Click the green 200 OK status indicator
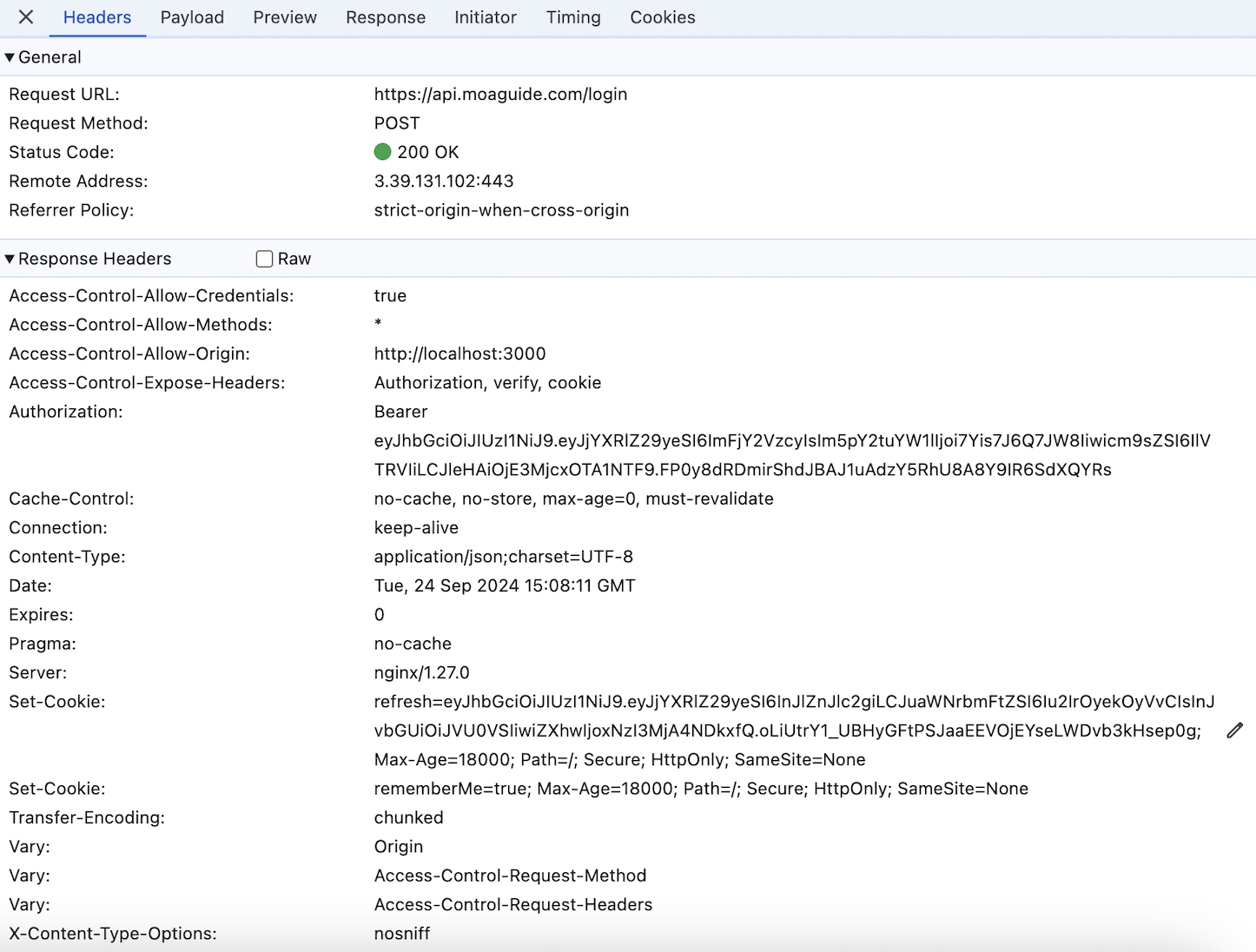 tap(382, 152)
